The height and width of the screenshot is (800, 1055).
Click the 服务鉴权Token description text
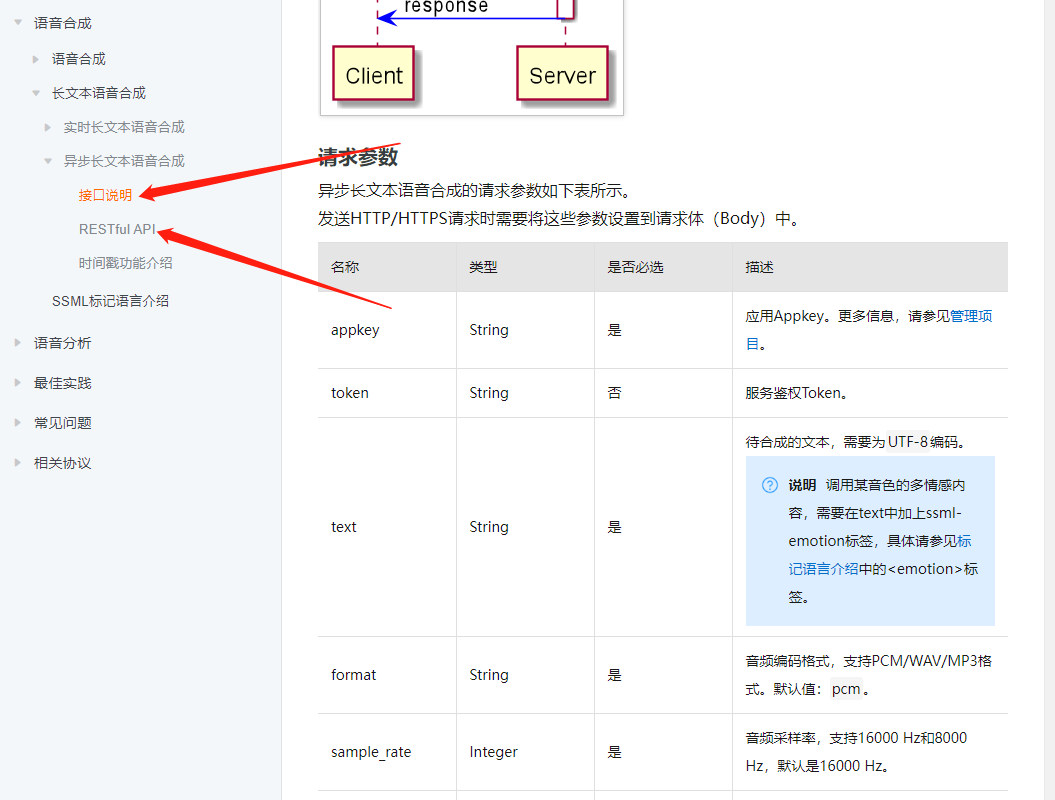pos(797,393)
